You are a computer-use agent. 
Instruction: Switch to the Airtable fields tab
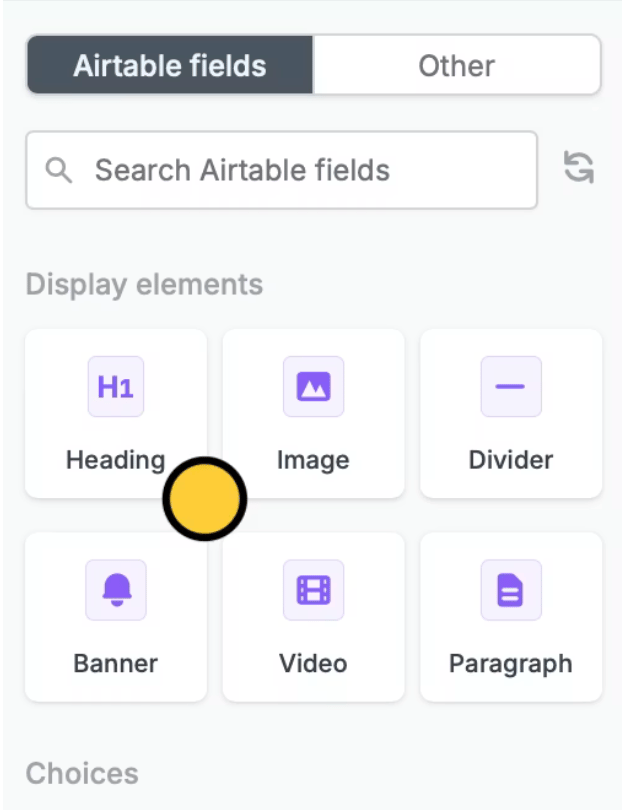click(x=170, y=65)
